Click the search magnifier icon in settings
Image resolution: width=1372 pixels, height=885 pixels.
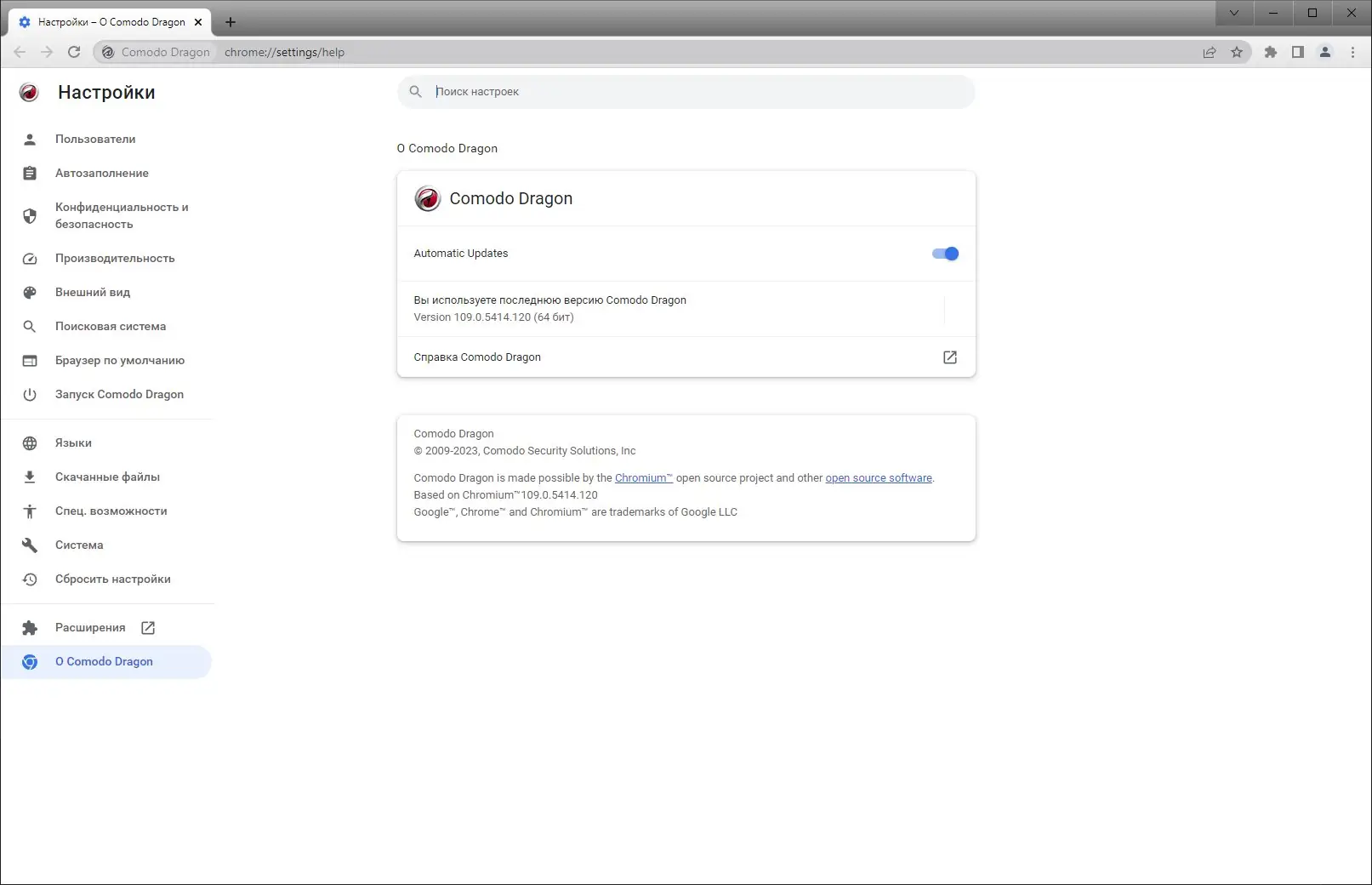pyautogui.click(x=415, y=91)
